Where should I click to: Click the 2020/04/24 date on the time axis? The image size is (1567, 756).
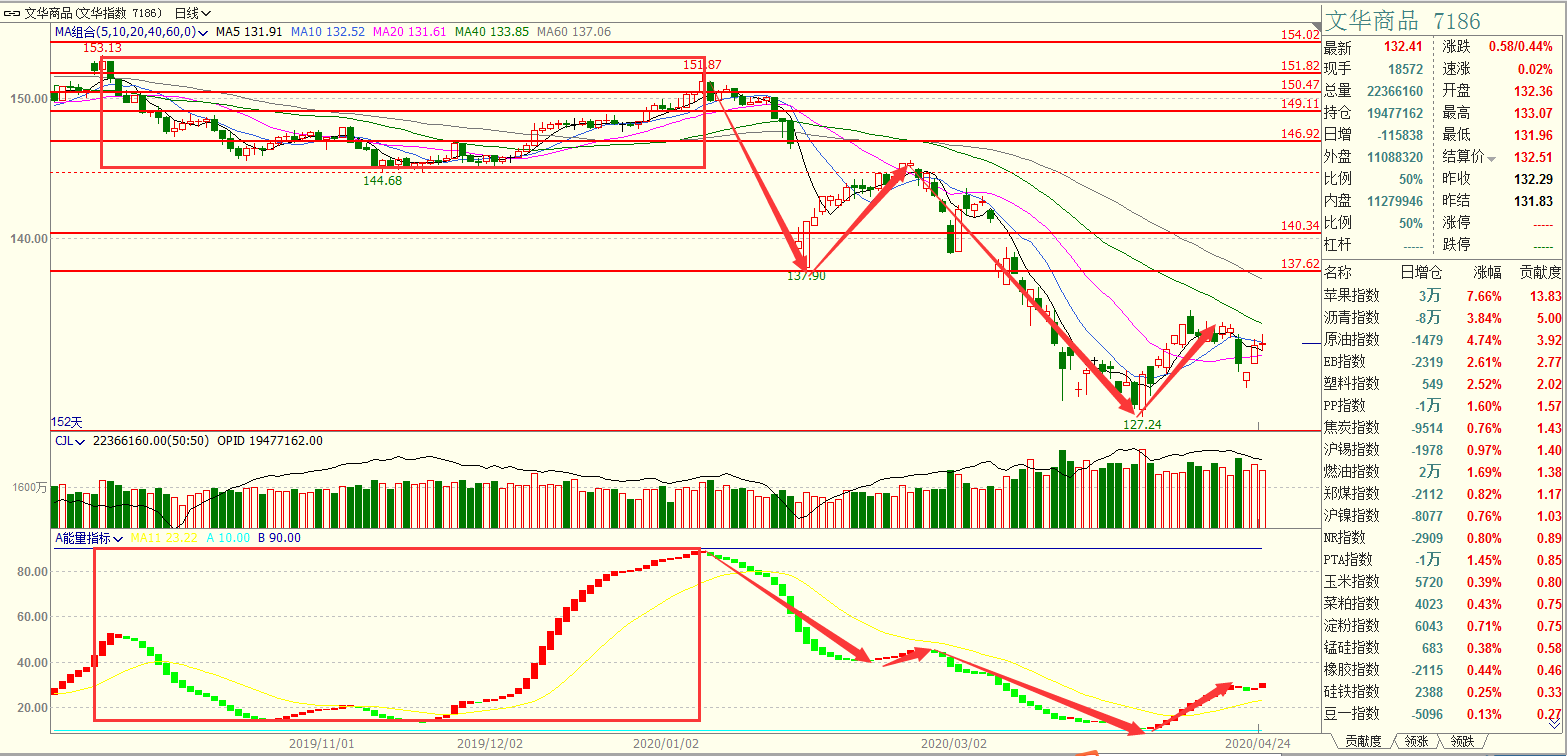click(x=1260, y=744)
